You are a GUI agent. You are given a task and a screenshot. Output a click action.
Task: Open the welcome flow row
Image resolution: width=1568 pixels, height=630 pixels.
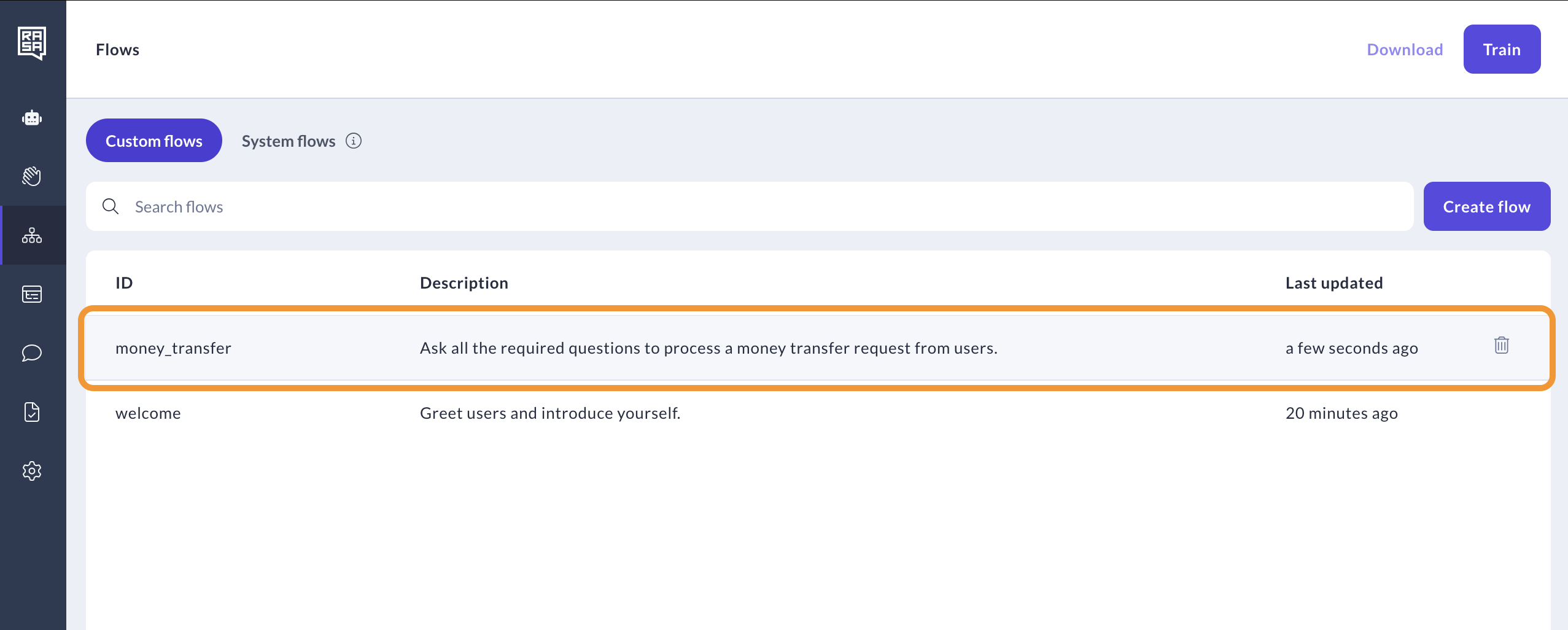click(817, 413)
